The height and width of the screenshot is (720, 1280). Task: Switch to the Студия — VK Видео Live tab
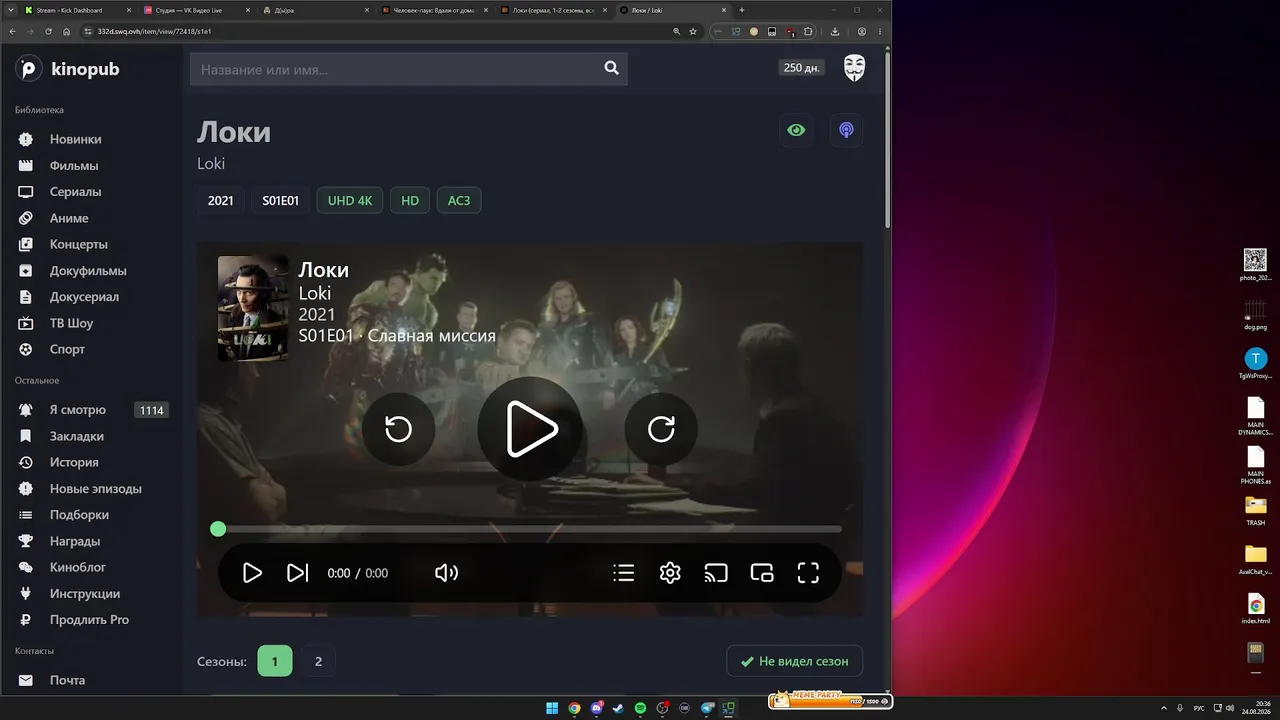(196, 10)
